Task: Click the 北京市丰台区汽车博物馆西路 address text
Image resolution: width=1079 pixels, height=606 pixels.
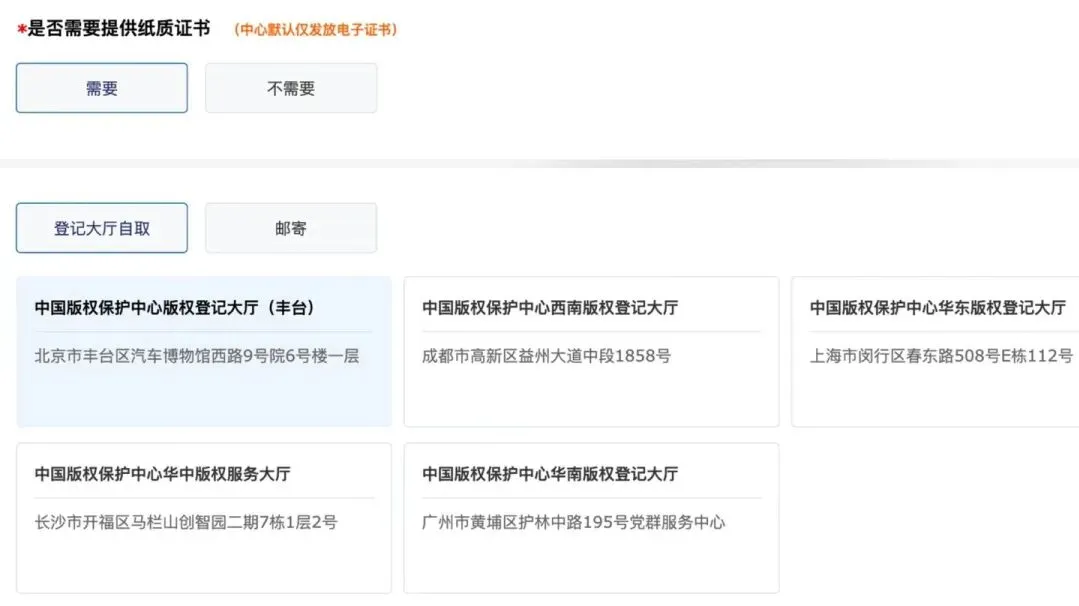Action: pos(197,355)
